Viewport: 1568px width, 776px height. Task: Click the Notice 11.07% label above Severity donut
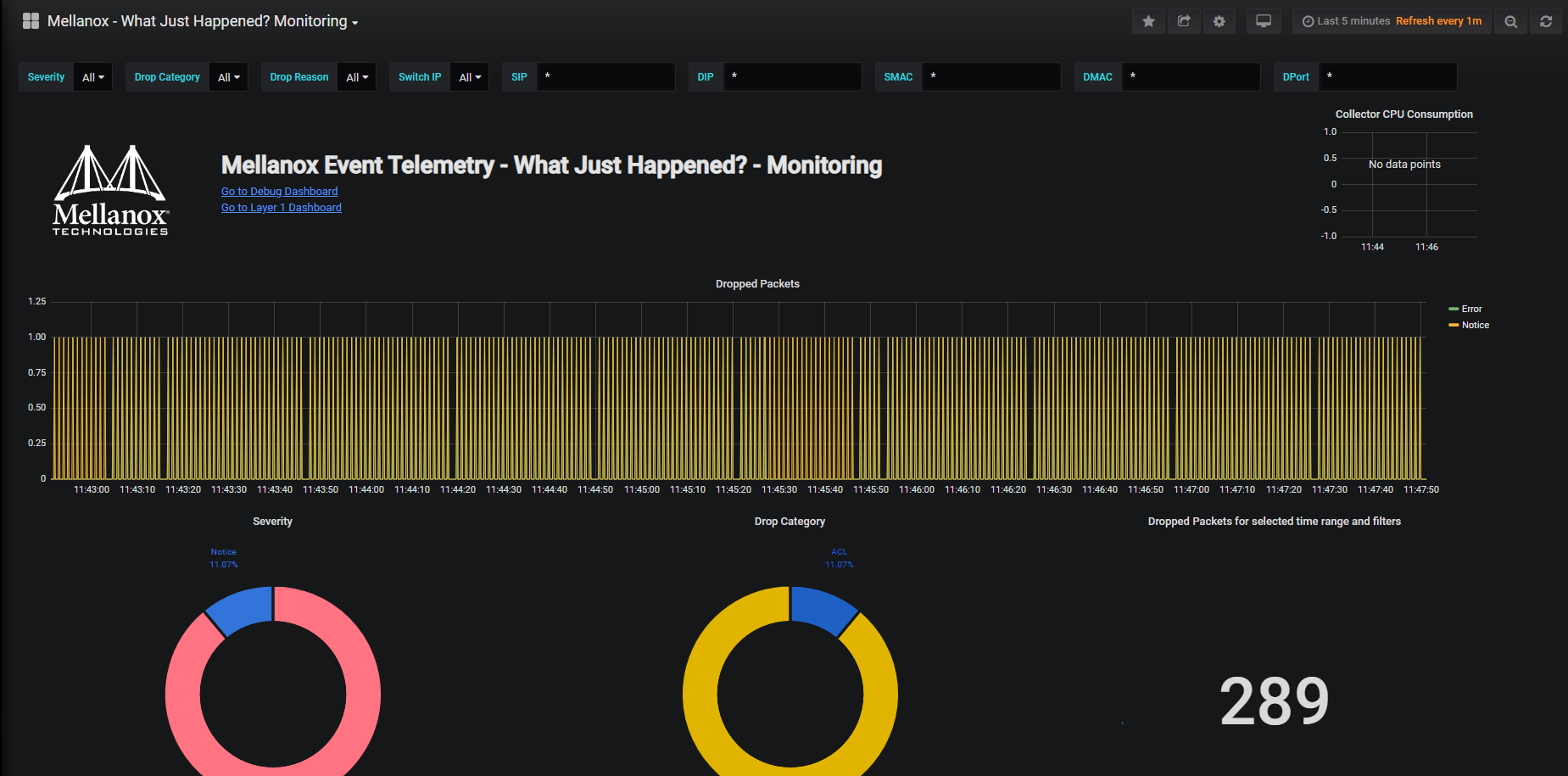pos(224,558)
